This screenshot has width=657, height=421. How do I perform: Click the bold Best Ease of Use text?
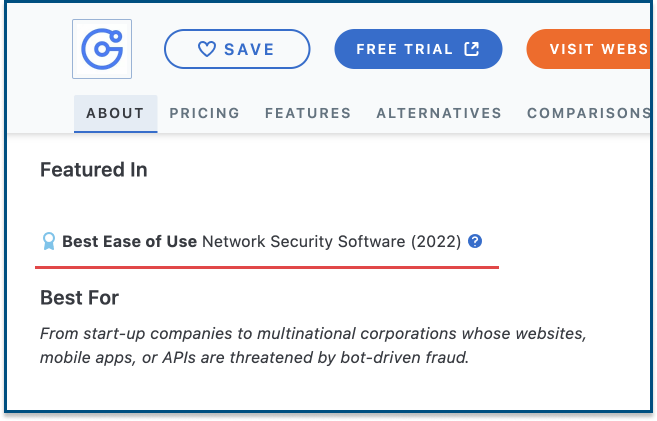click(129, 241)
